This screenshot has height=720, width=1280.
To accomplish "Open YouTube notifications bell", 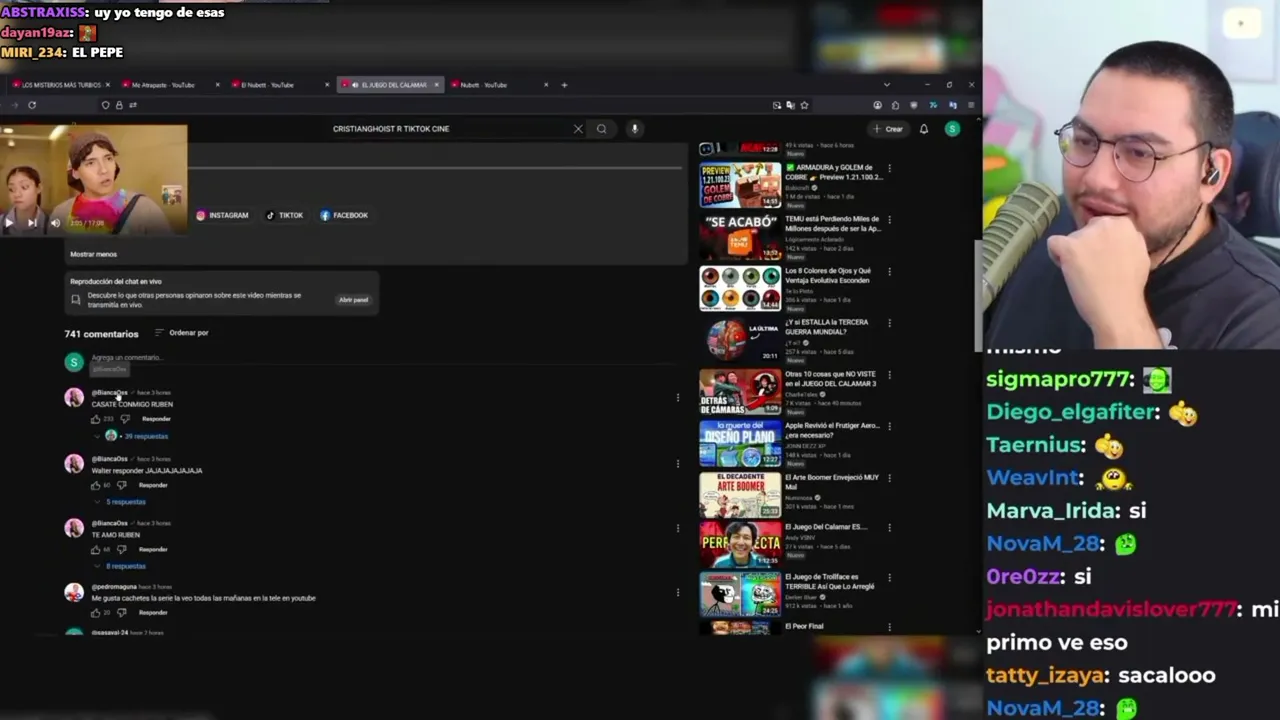I will pyautogui.click(x=924, y=129).
